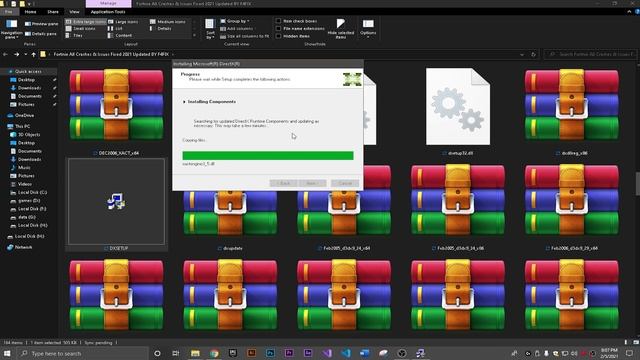Open Videos folder in sidebar
Screen dimensions: 640x360
click(21, 184)
